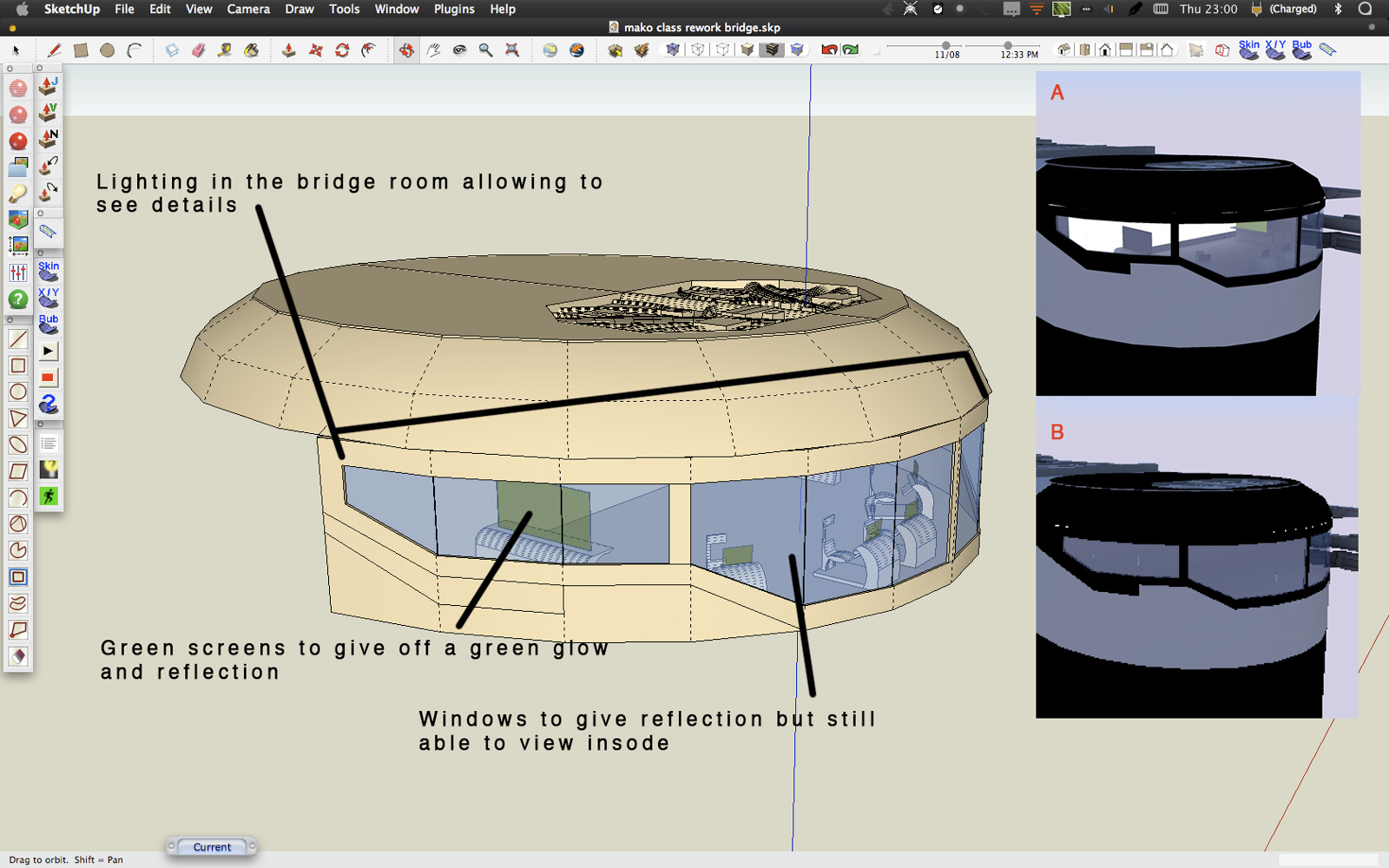Select the Arc tool in top toolbar
The image size is (1389, 868).
click(134, 50)
